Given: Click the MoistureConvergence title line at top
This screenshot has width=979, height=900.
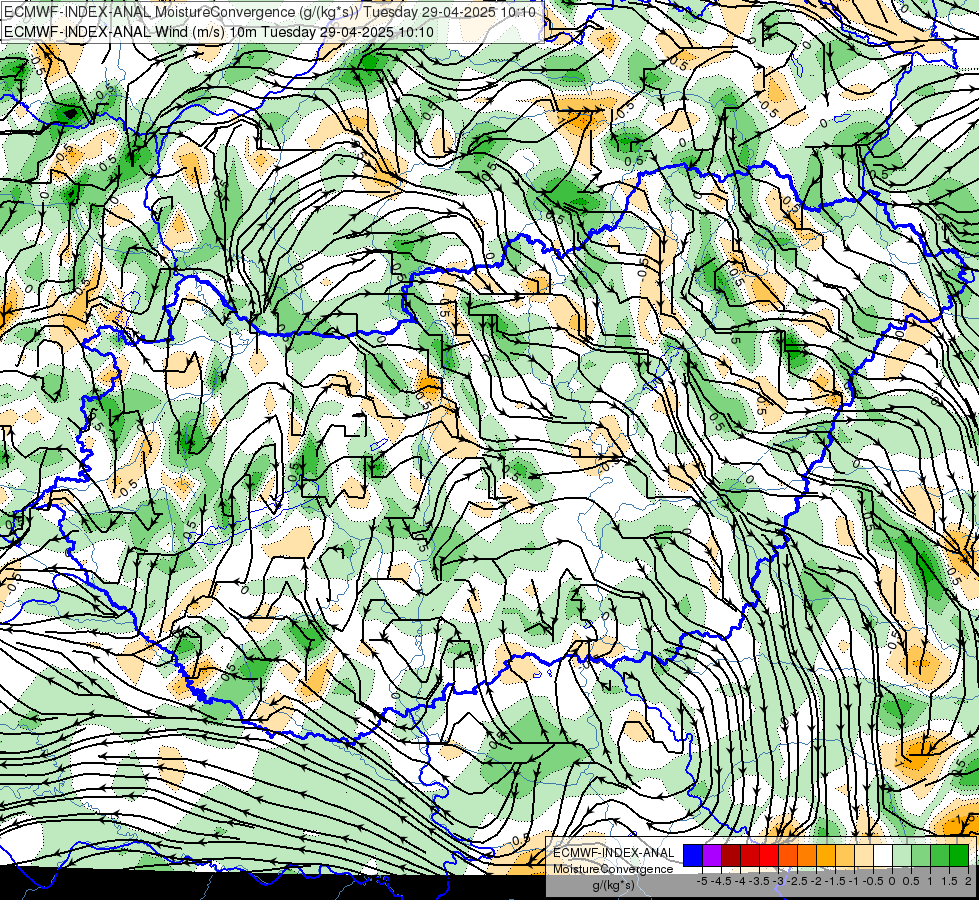Looking at the screenshot, I should pyautogui.click(x=270, y=12).
